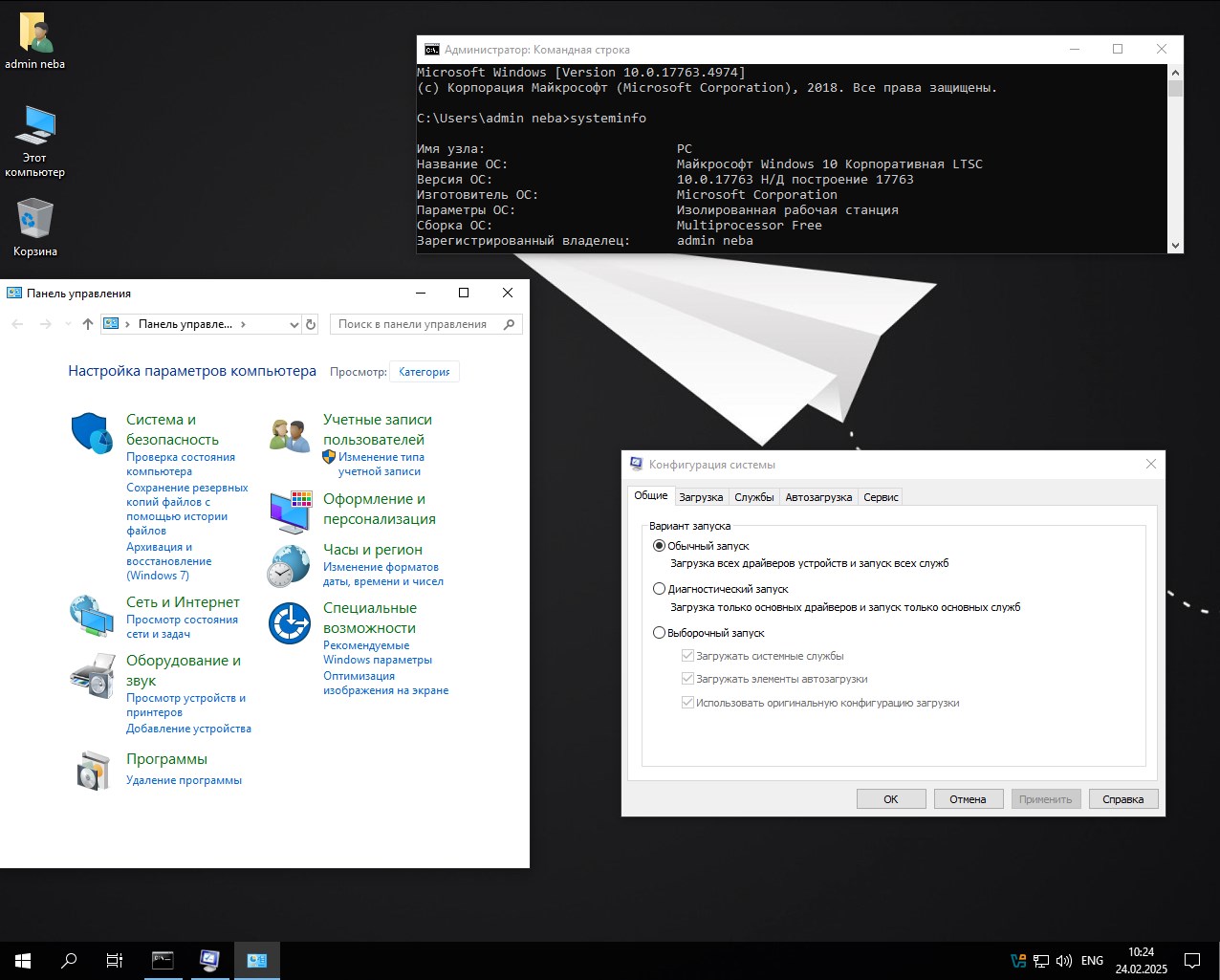Open the Учетные записи пользователей icon
The height and width of the screenshot is (980, 1220).
tap(290, 435)
